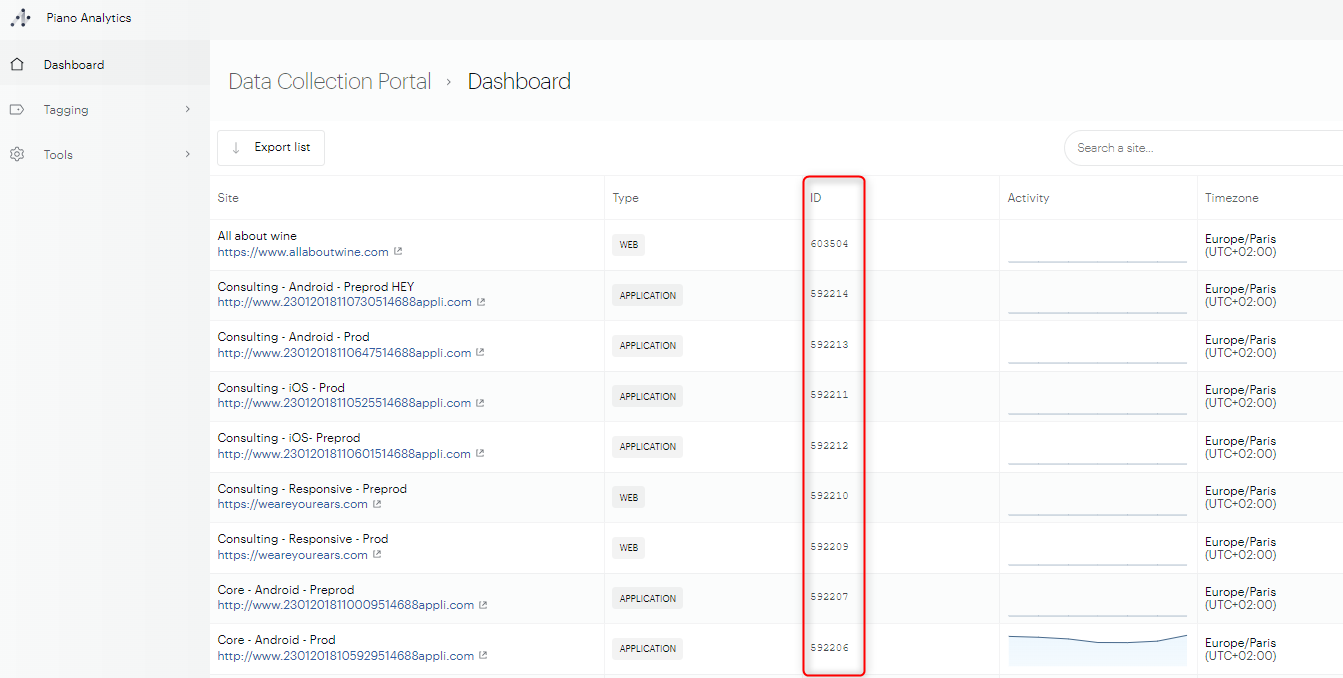Click the download arrow icon on Export list

pos(236,148)
